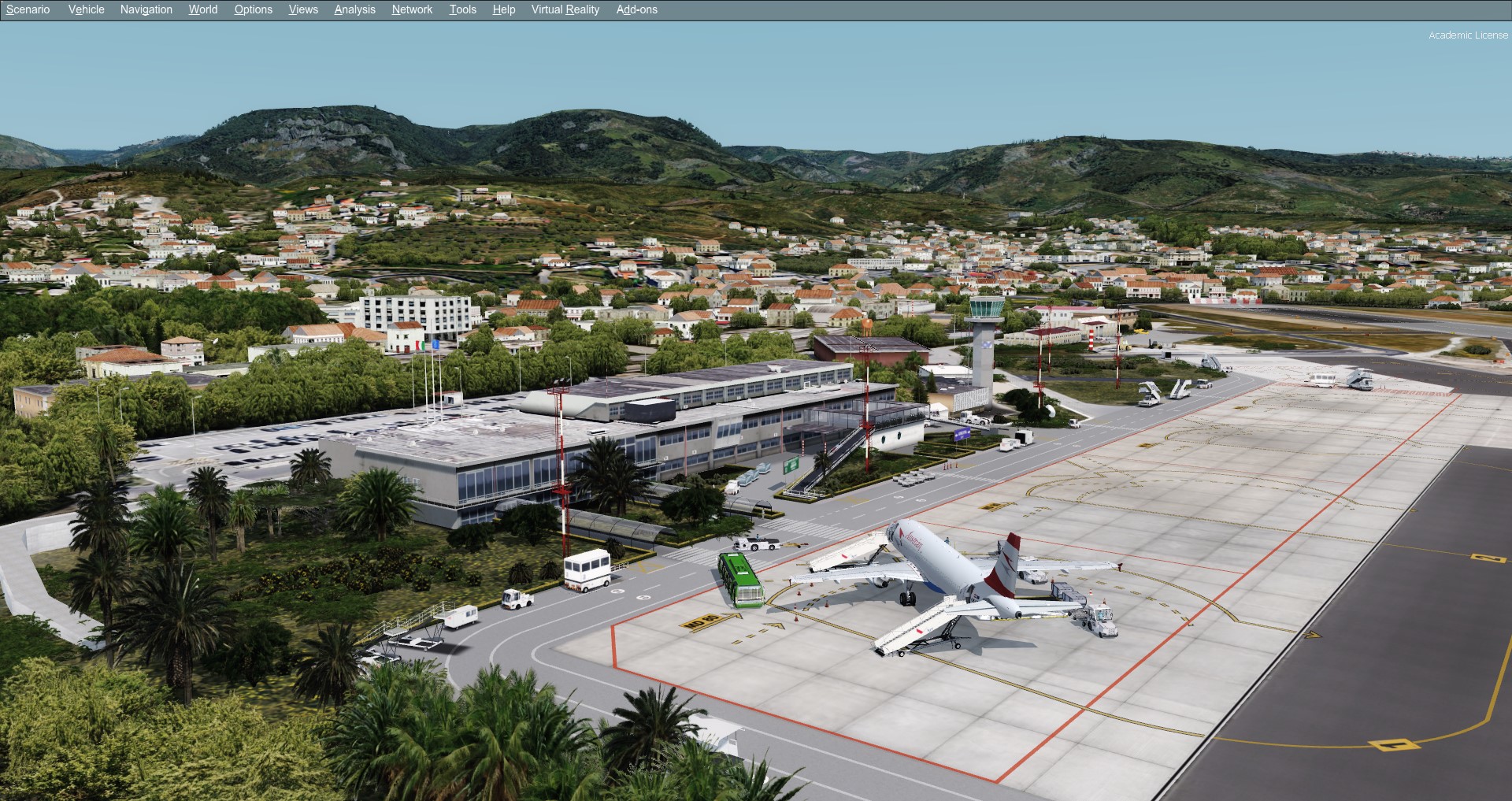This screenshot has width=1512, height=801.
Task: Open the Vehicle menu
Action: (87, 9)
